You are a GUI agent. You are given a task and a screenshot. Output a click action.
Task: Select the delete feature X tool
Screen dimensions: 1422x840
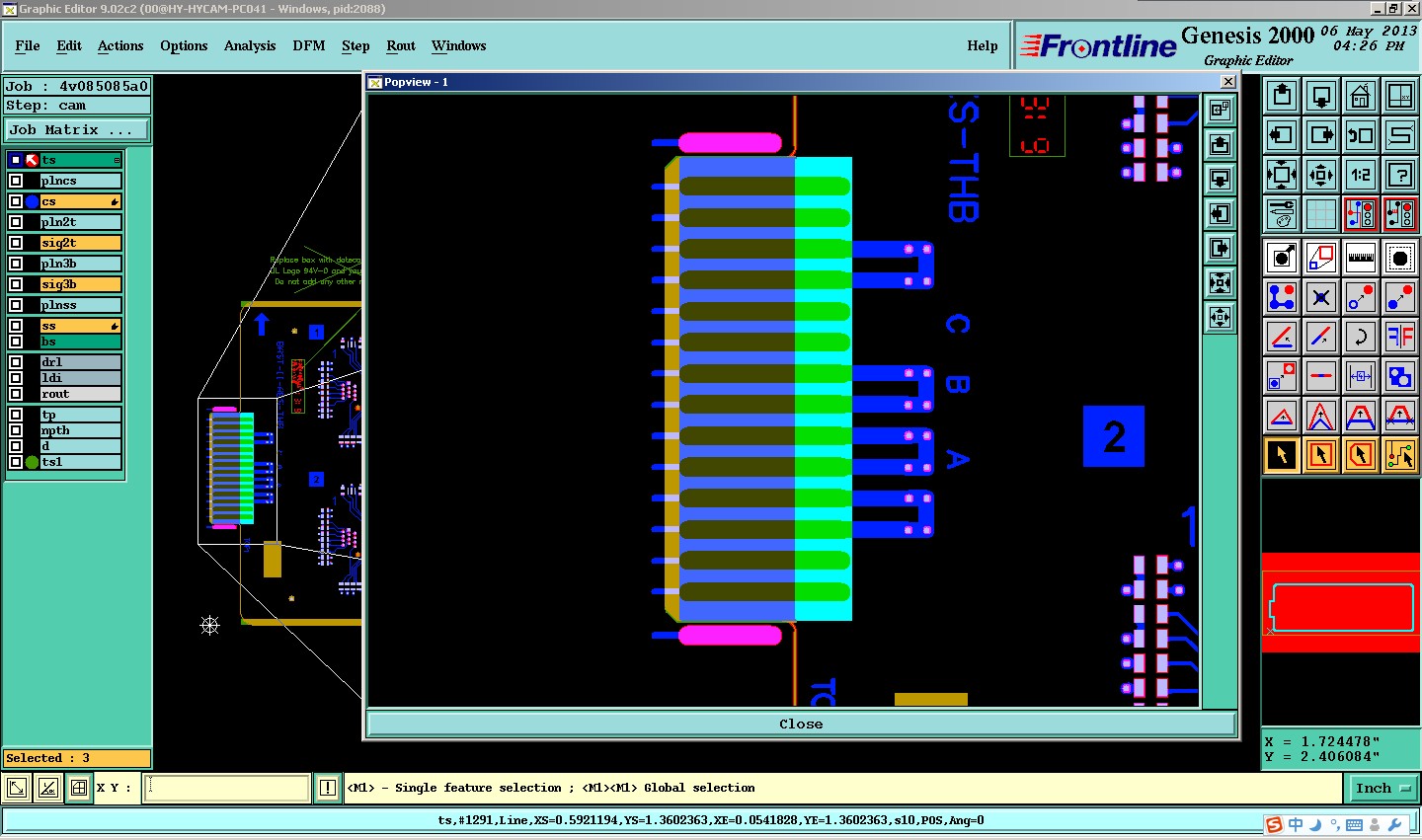(x=1321, y=297)
